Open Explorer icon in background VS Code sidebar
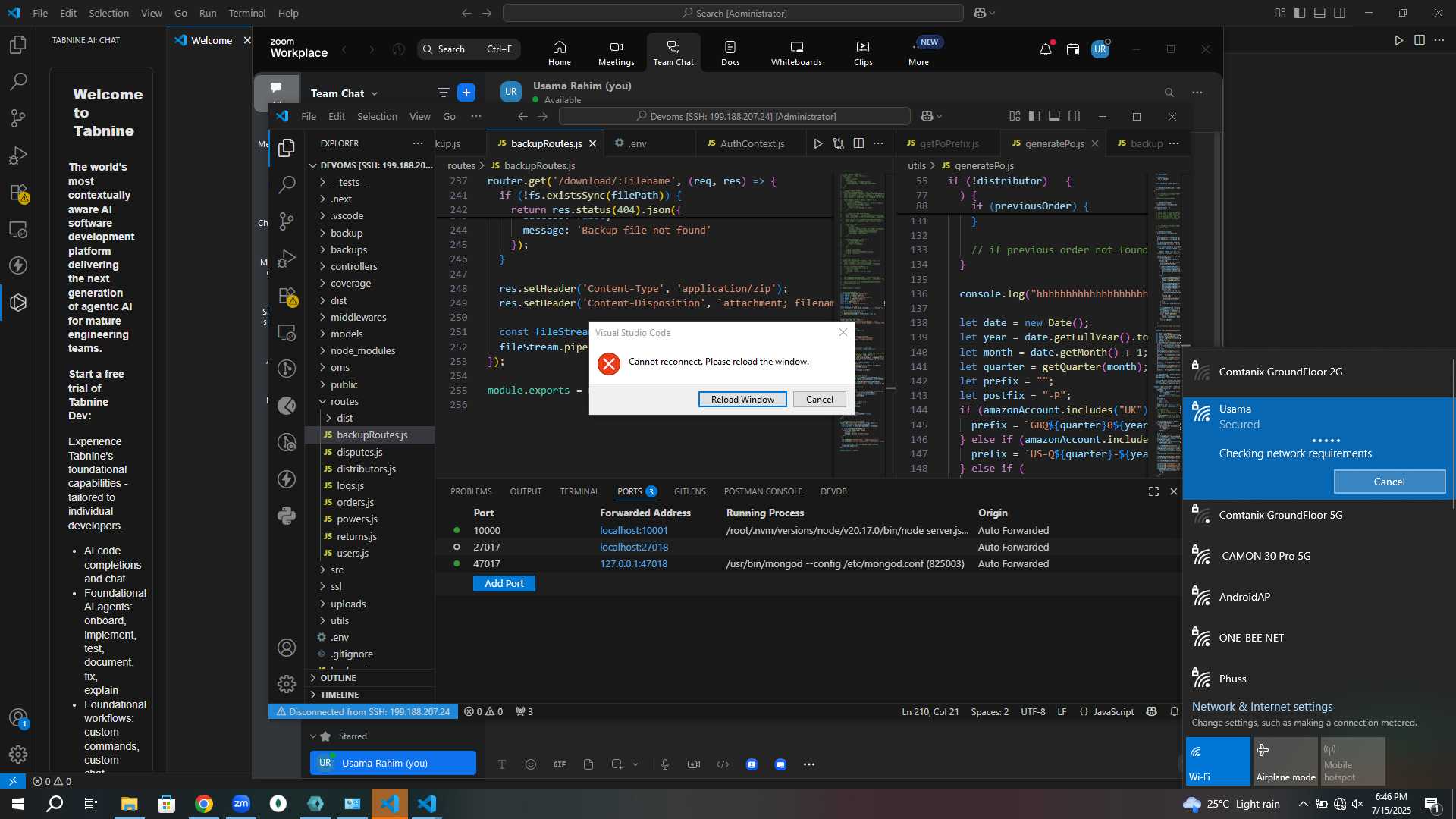 click(18, 45)
